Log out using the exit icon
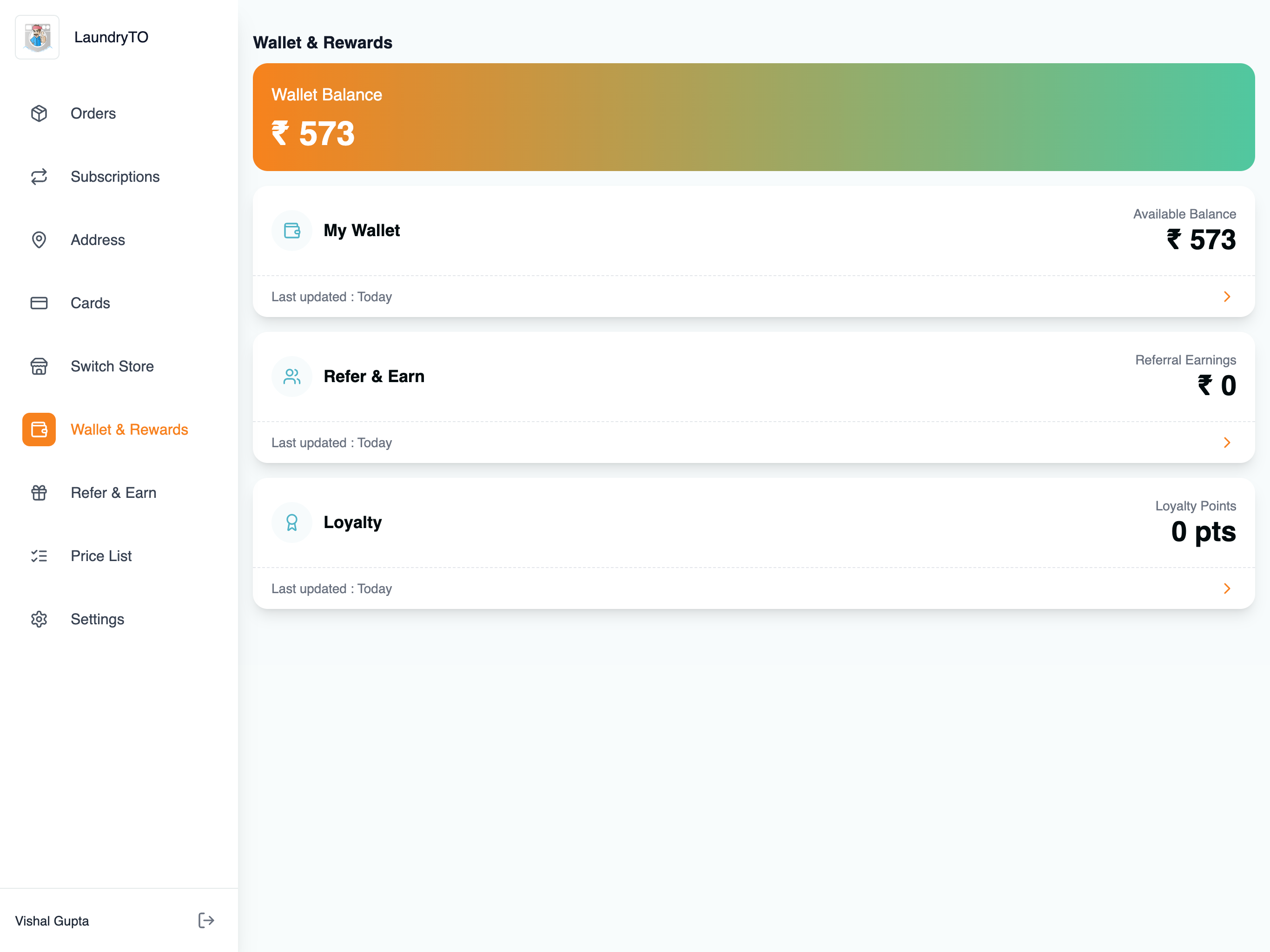The image size is (1270, 952). pos(206,920)
